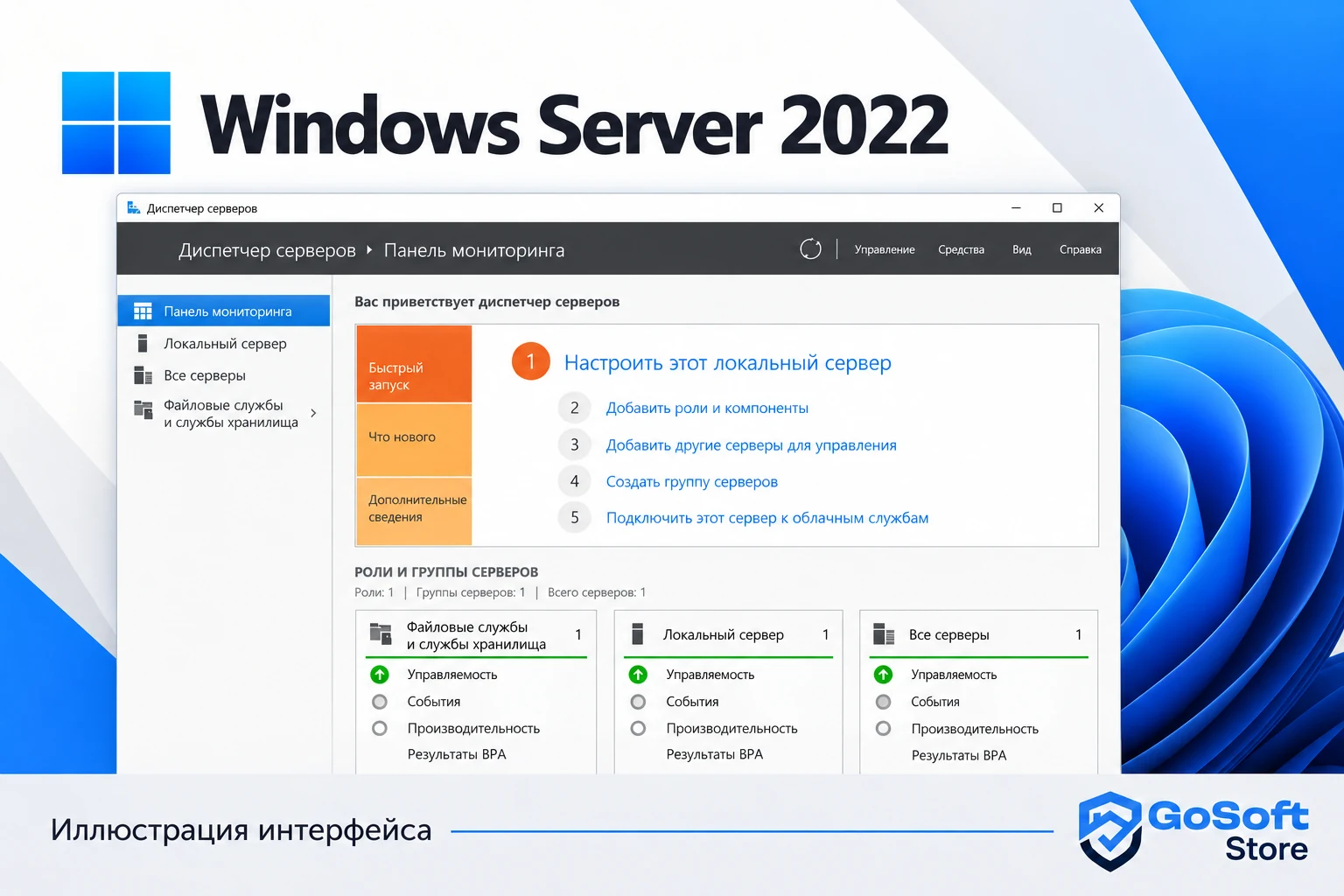Select the Быстрый запуск tab

point(414,364)
